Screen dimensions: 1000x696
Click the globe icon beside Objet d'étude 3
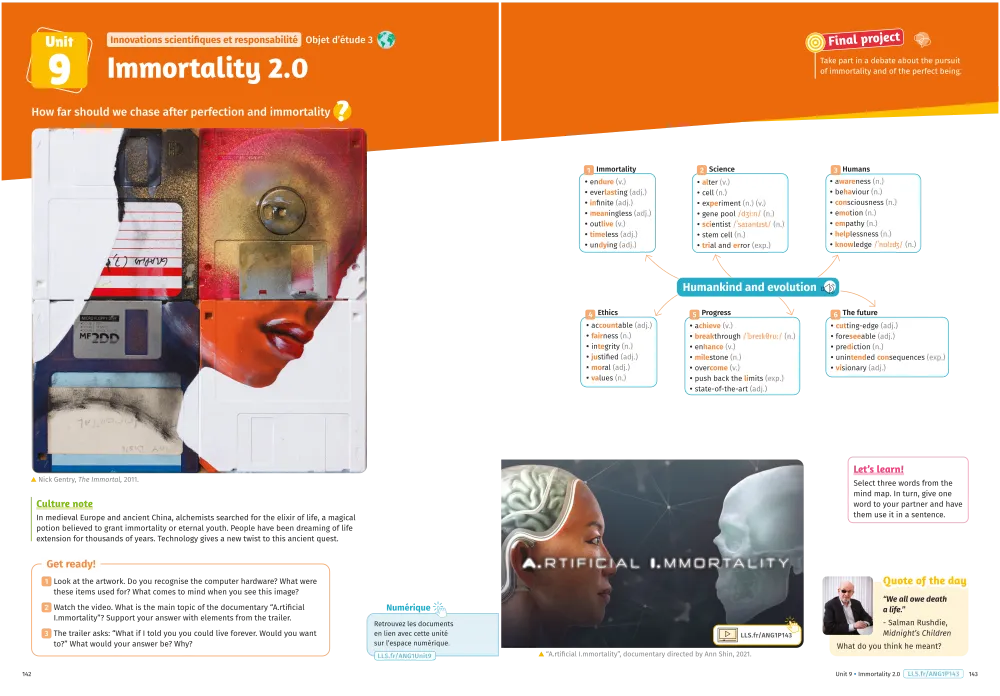pos(386,40)
